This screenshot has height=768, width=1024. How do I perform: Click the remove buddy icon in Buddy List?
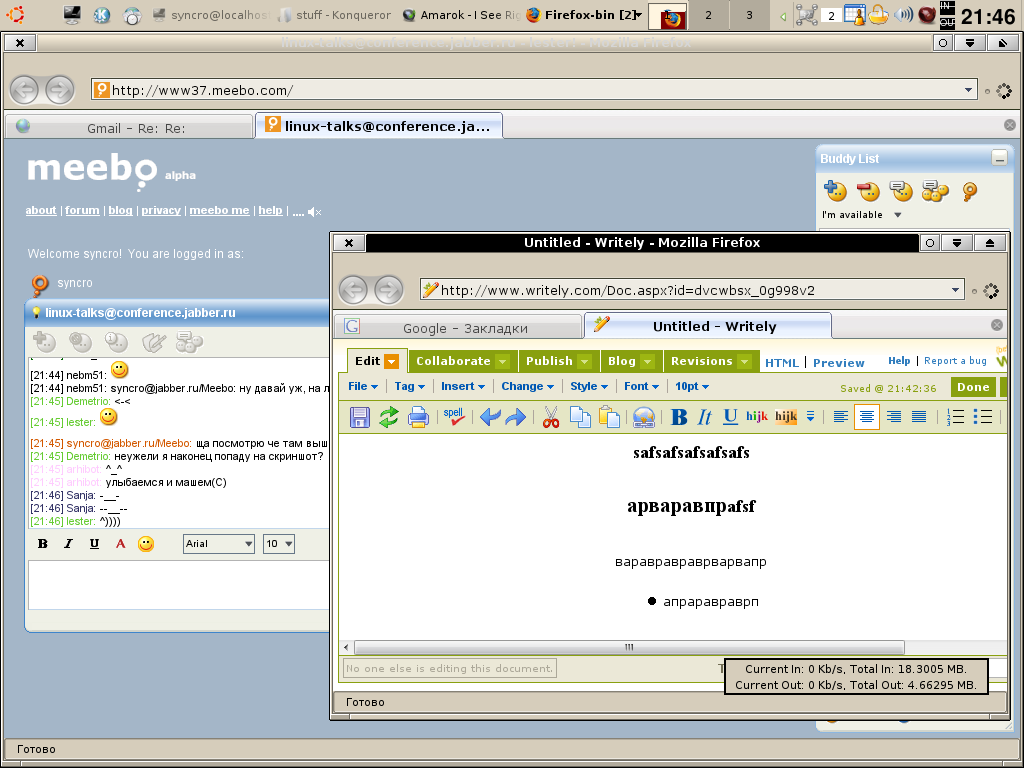(x=869, y=191)
